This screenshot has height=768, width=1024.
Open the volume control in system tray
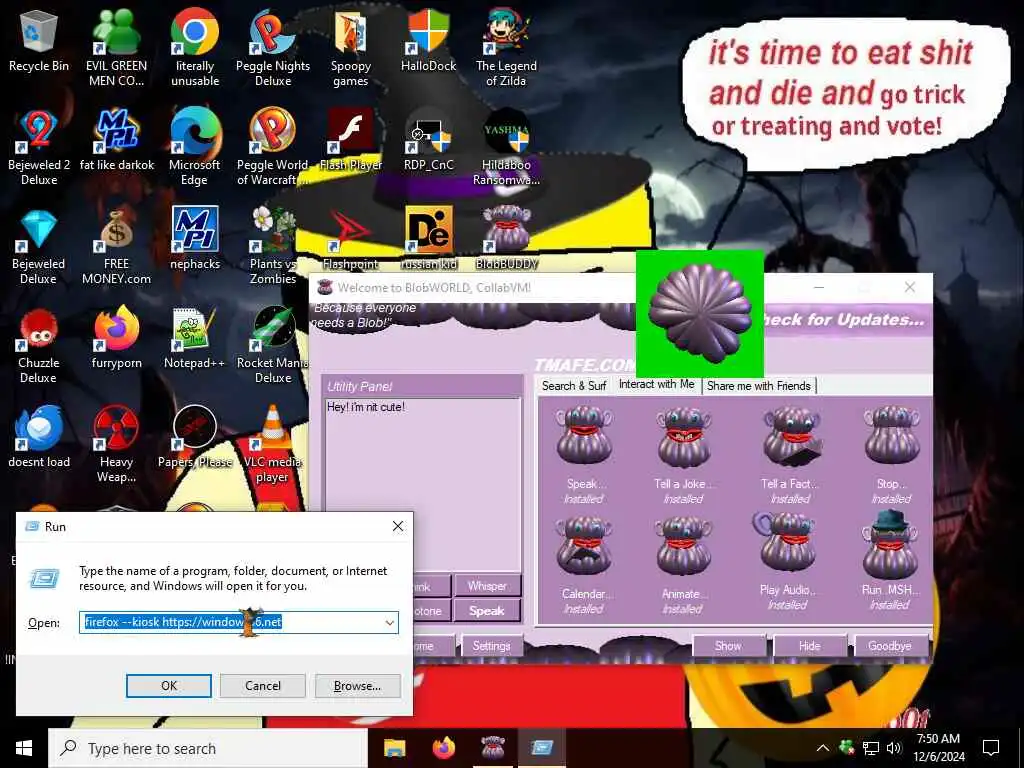[894, 748]
